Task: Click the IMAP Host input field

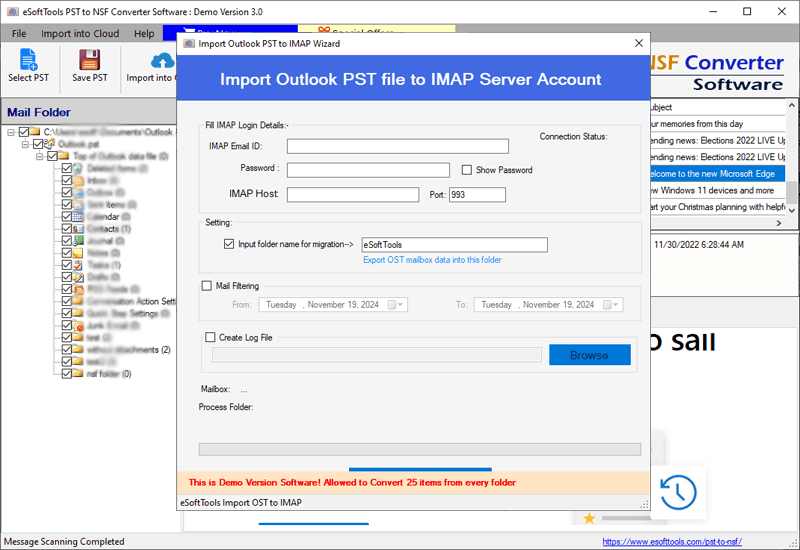Action: point(353,194)
